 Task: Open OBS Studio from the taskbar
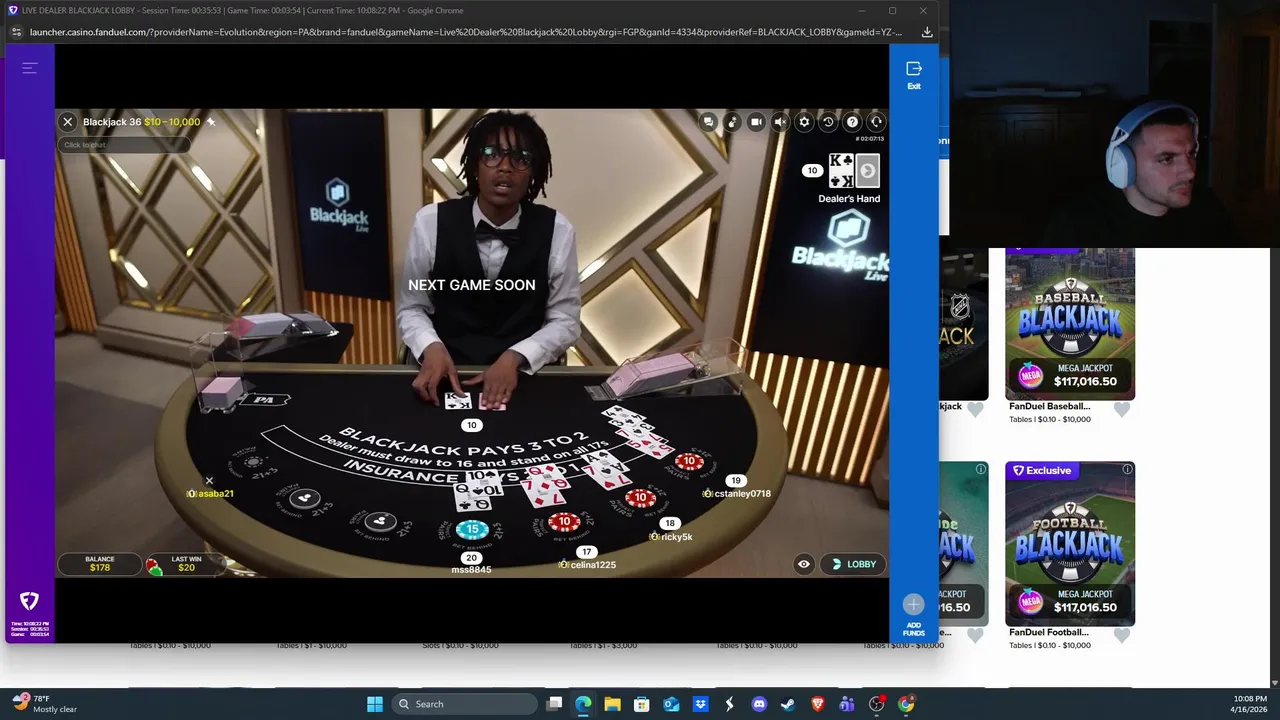pyautogui.click(x=877, y=704)
